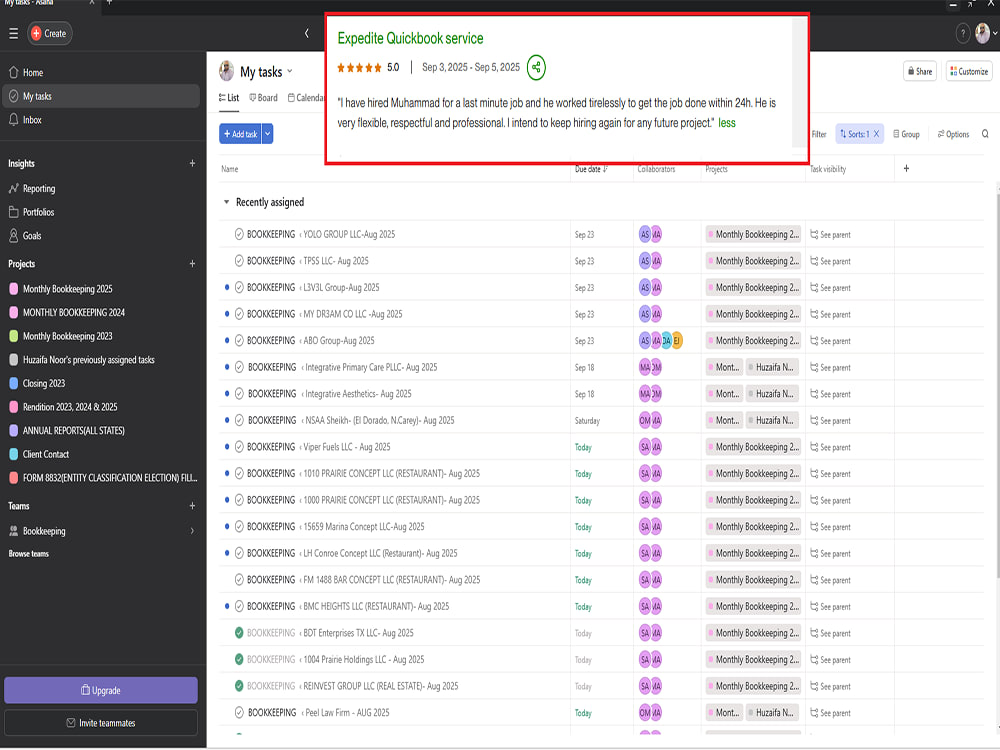
Task: Expand the Bookkeeping team chevron
Action: pos(192,531)
